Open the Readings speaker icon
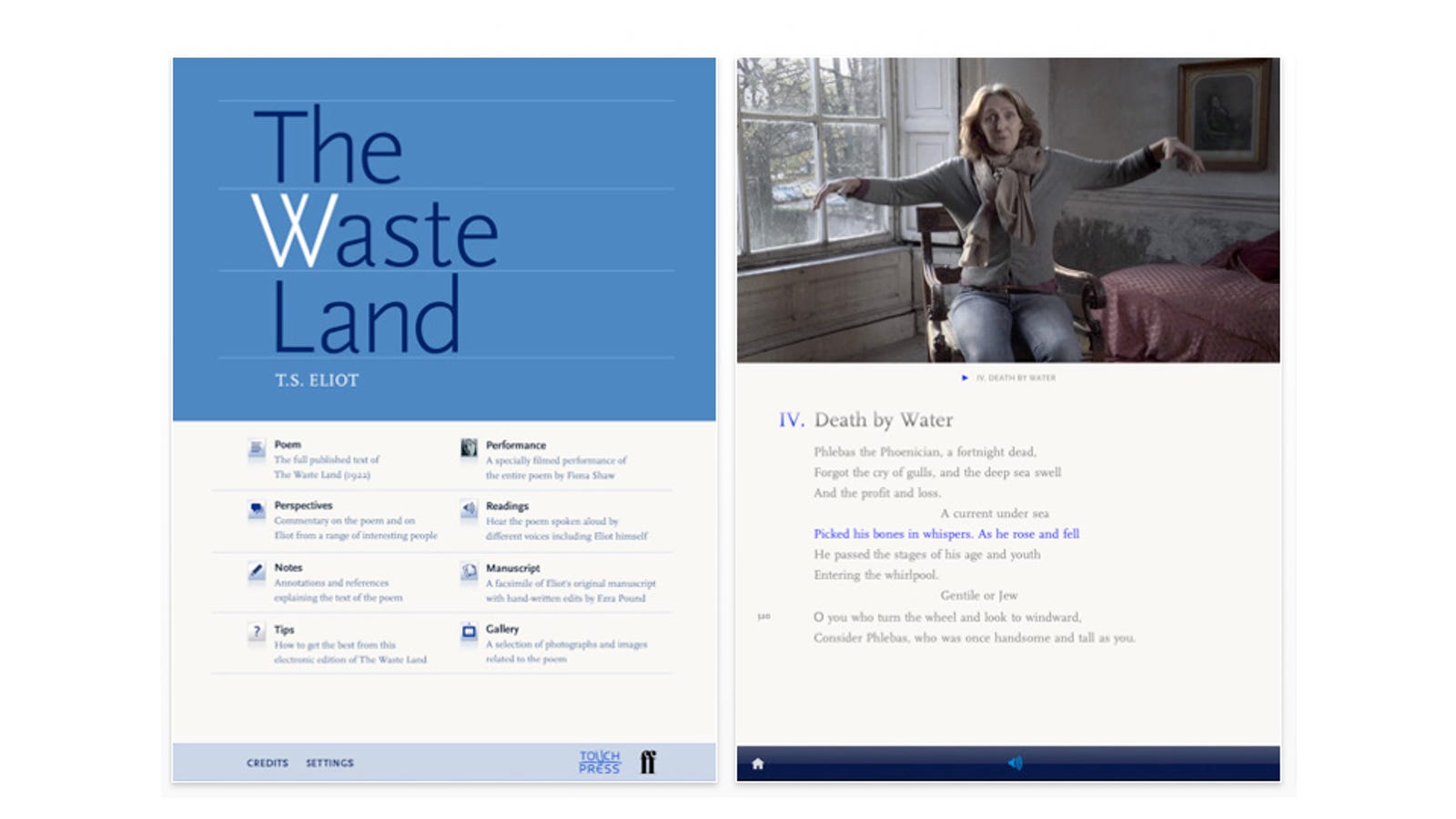The image size is (1456, 819). (x=469, y=509)
